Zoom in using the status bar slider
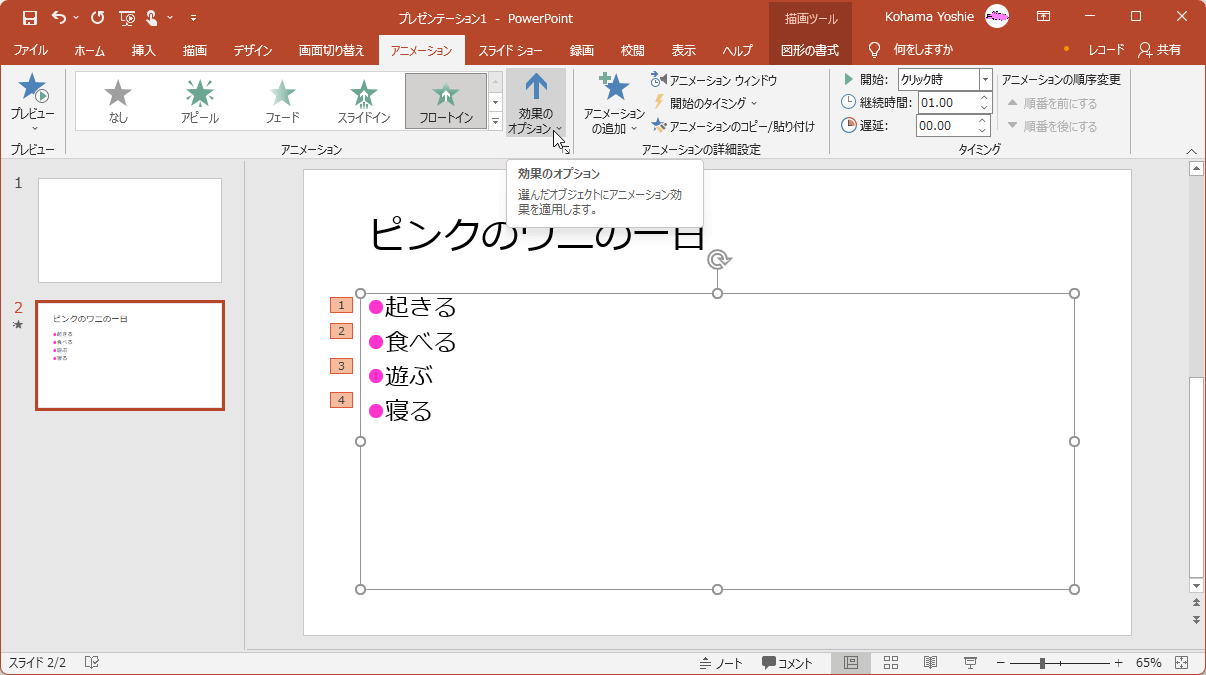This screenshot has width=1206, height=675. click(x=1119, y=662)
